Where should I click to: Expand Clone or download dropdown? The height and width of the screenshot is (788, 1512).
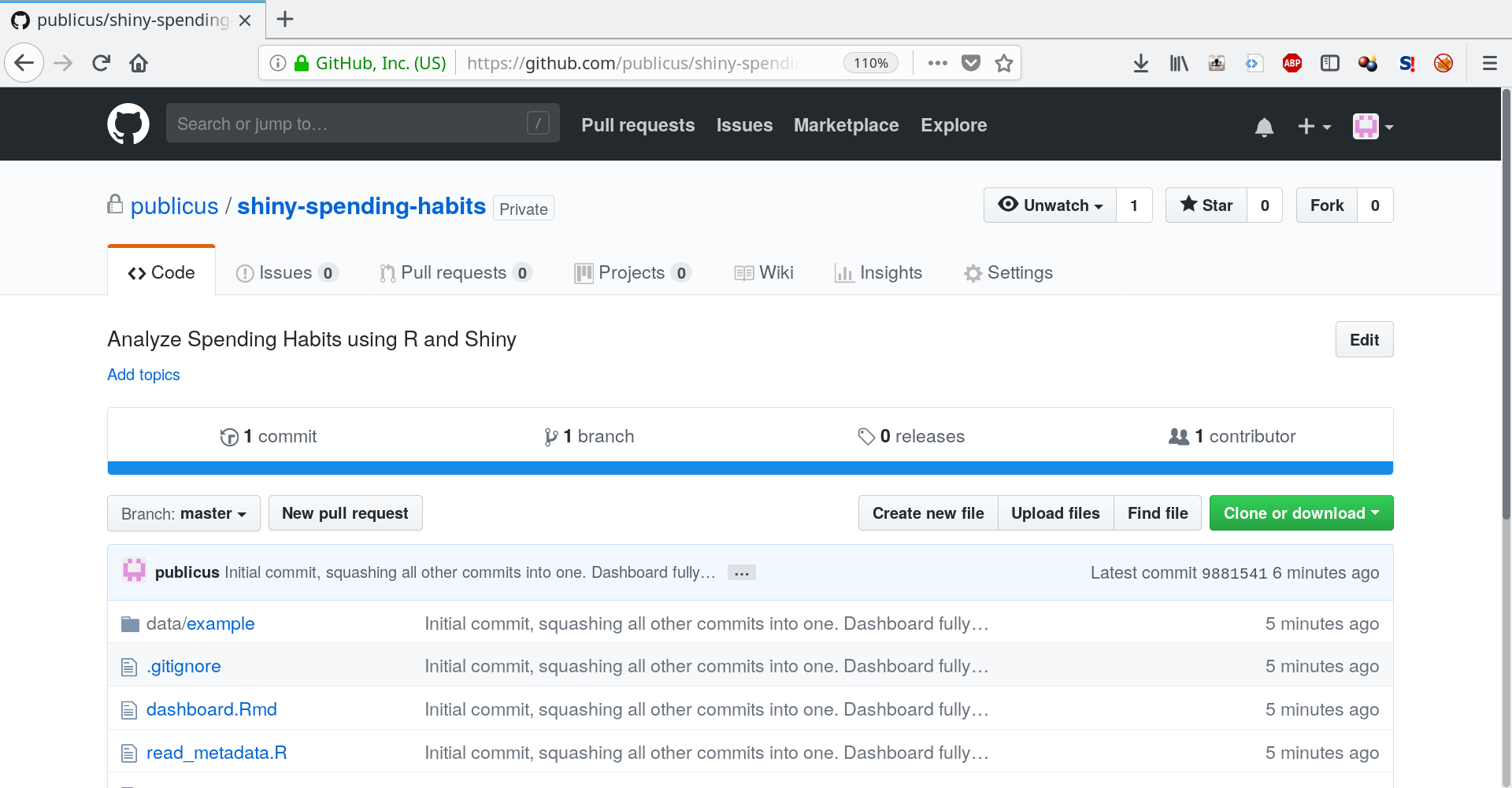click(x=1301, y=513)
